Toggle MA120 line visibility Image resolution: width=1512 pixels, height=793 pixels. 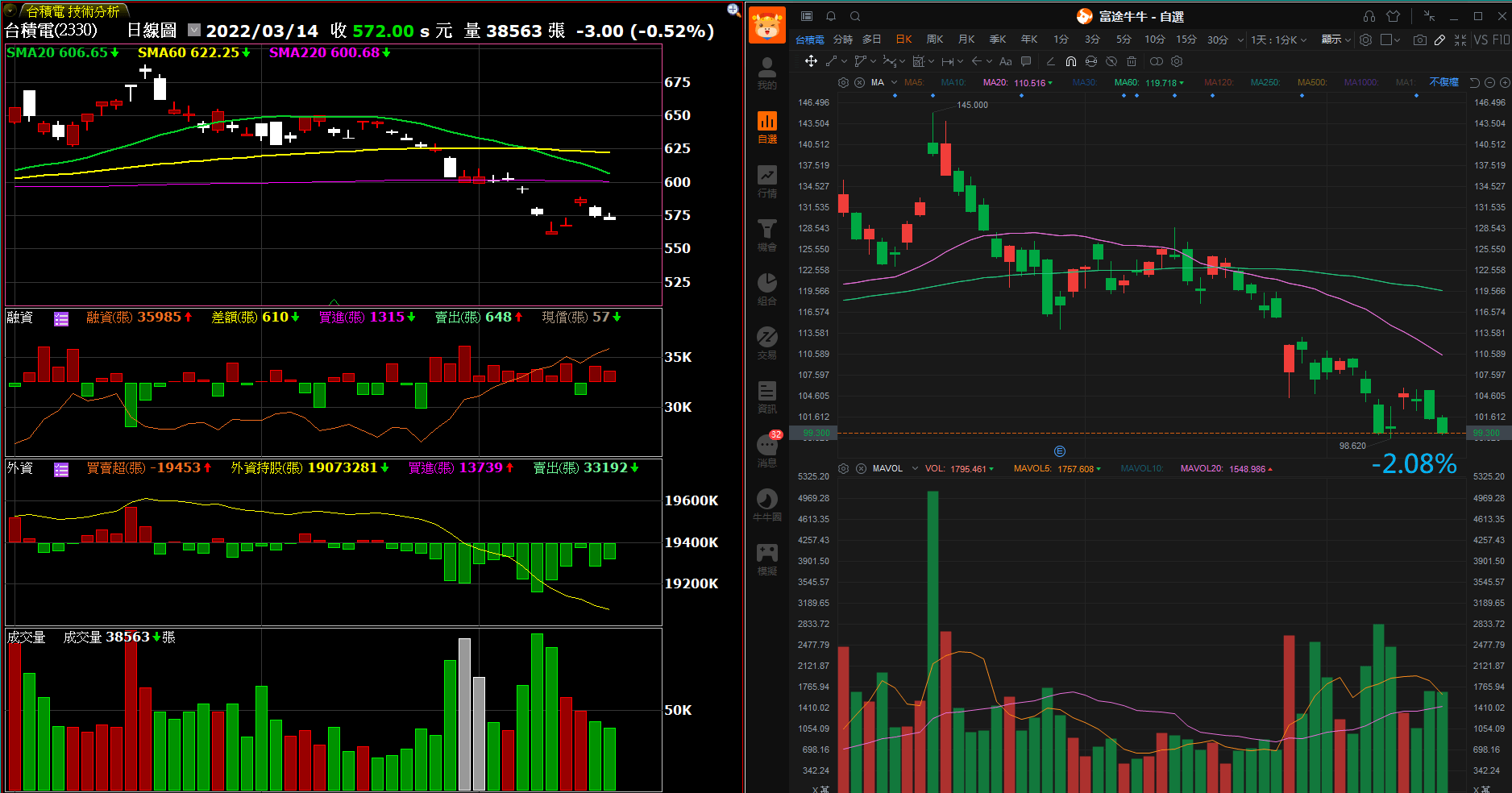pos(1219,82)
